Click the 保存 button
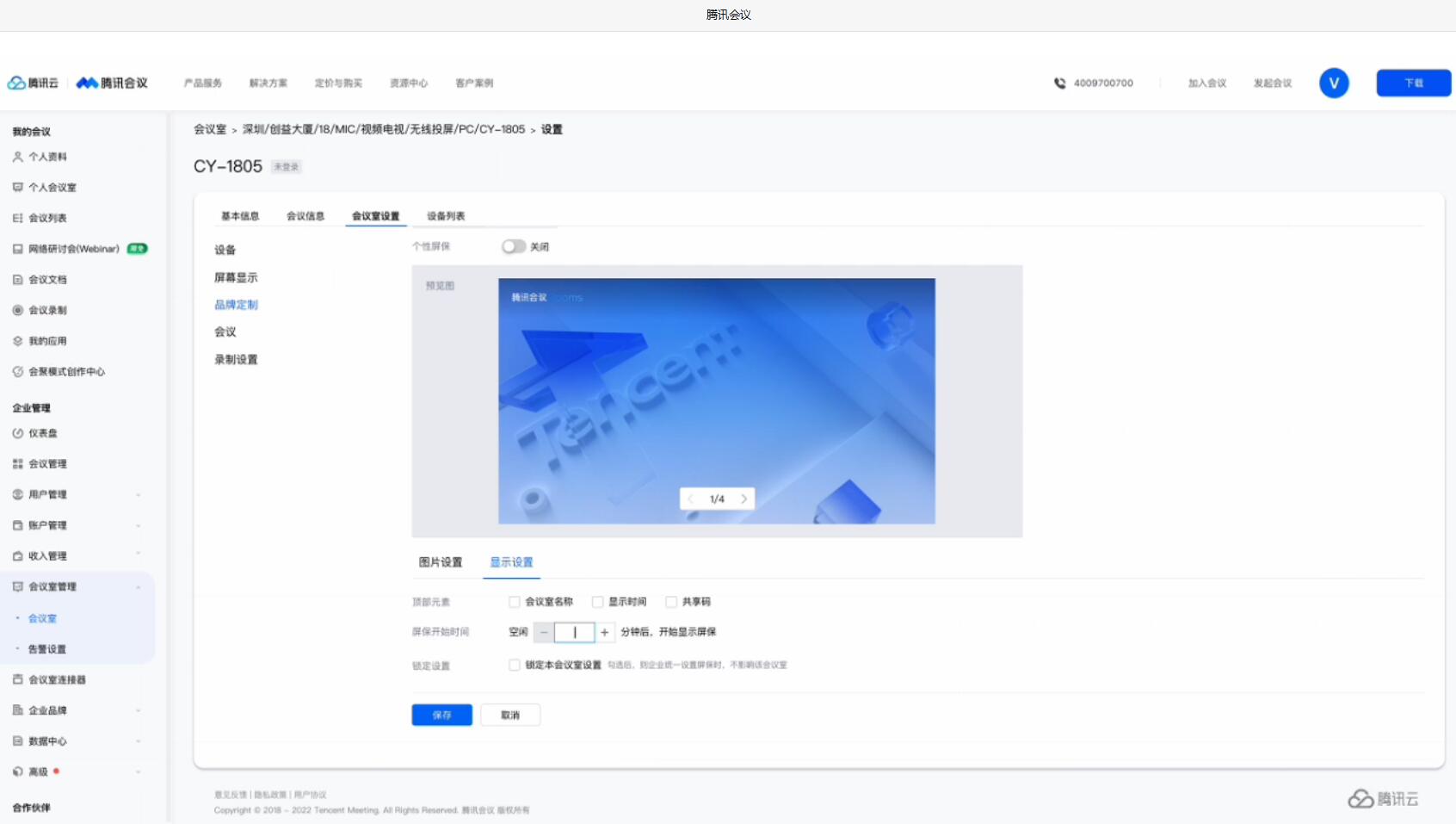Viewport: 1456px width, 824px height. 441,715
